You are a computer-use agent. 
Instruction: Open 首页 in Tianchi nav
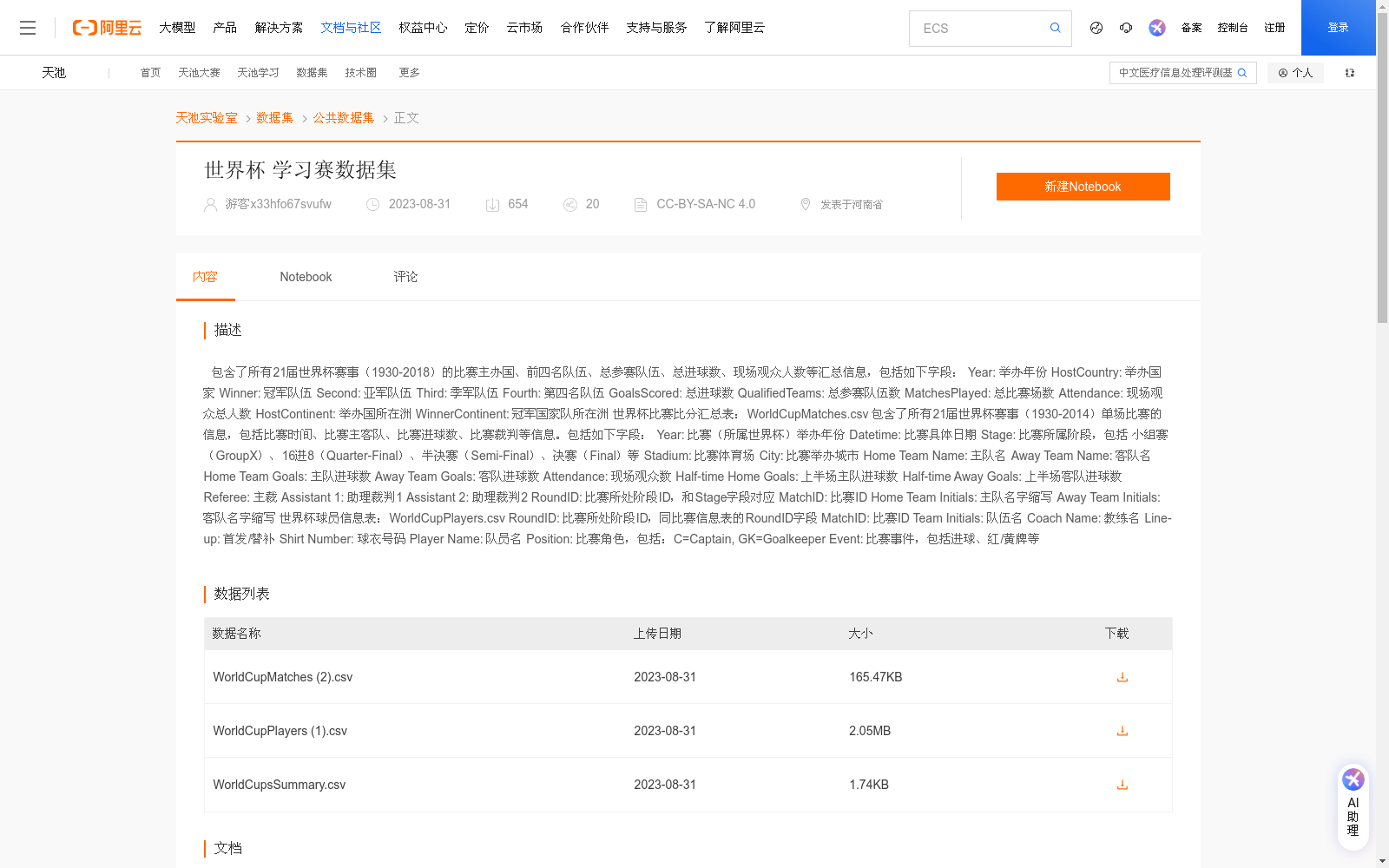150,73
